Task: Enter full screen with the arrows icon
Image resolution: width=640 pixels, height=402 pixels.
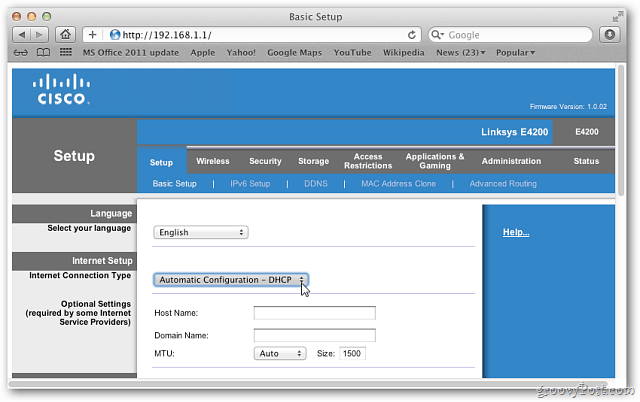Action: pos(618,17)
